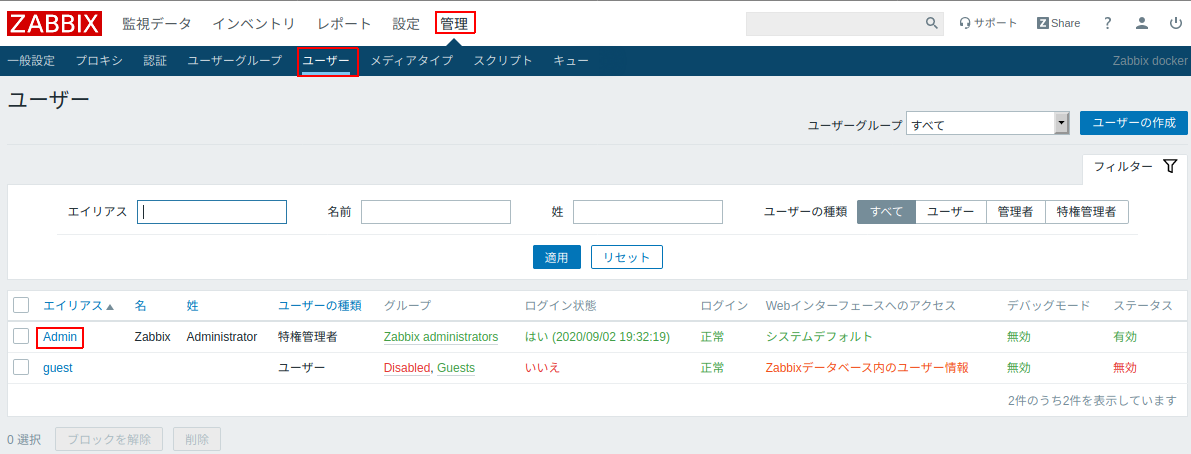The width and height of the screenshot is (1191, 454).
Task: Go to プロキシ submenu
Action: 99,61
